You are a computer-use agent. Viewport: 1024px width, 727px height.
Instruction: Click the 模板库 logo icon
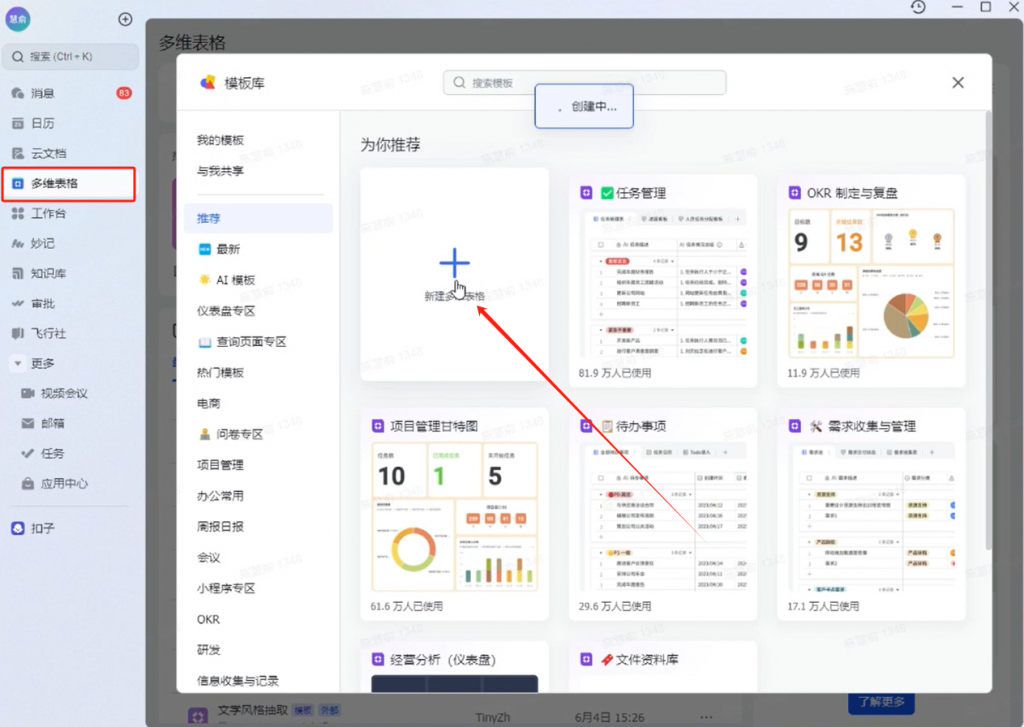208,83
